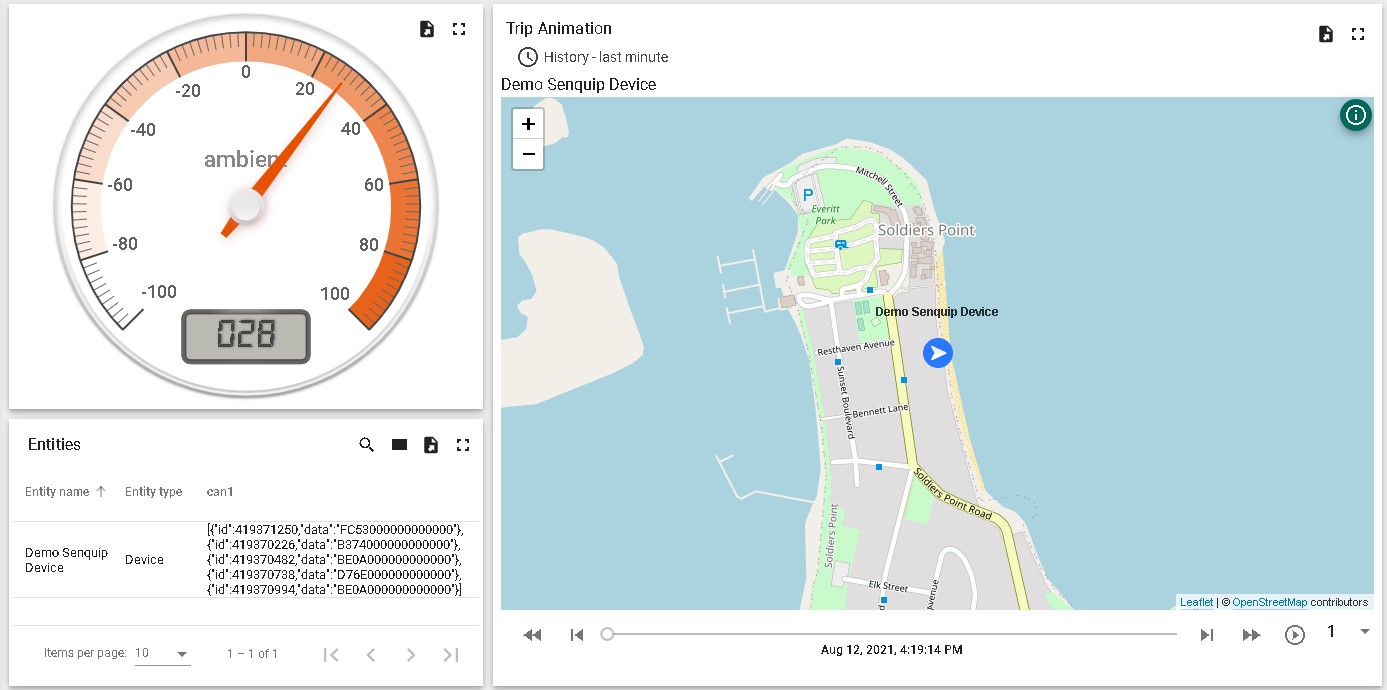Open items per page dropdown
This screenshot has width=1387, height=690.
coord(162,654)
